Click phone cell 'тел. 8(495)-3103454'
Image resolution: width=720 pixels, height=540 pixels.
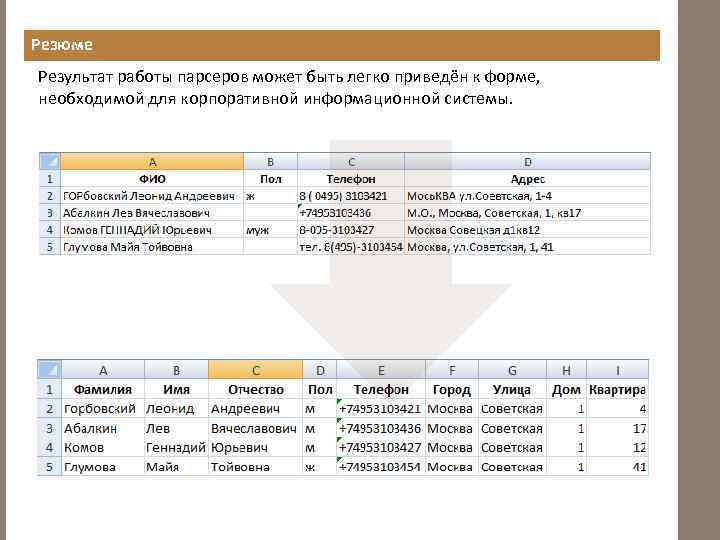(x=351, y=247)
